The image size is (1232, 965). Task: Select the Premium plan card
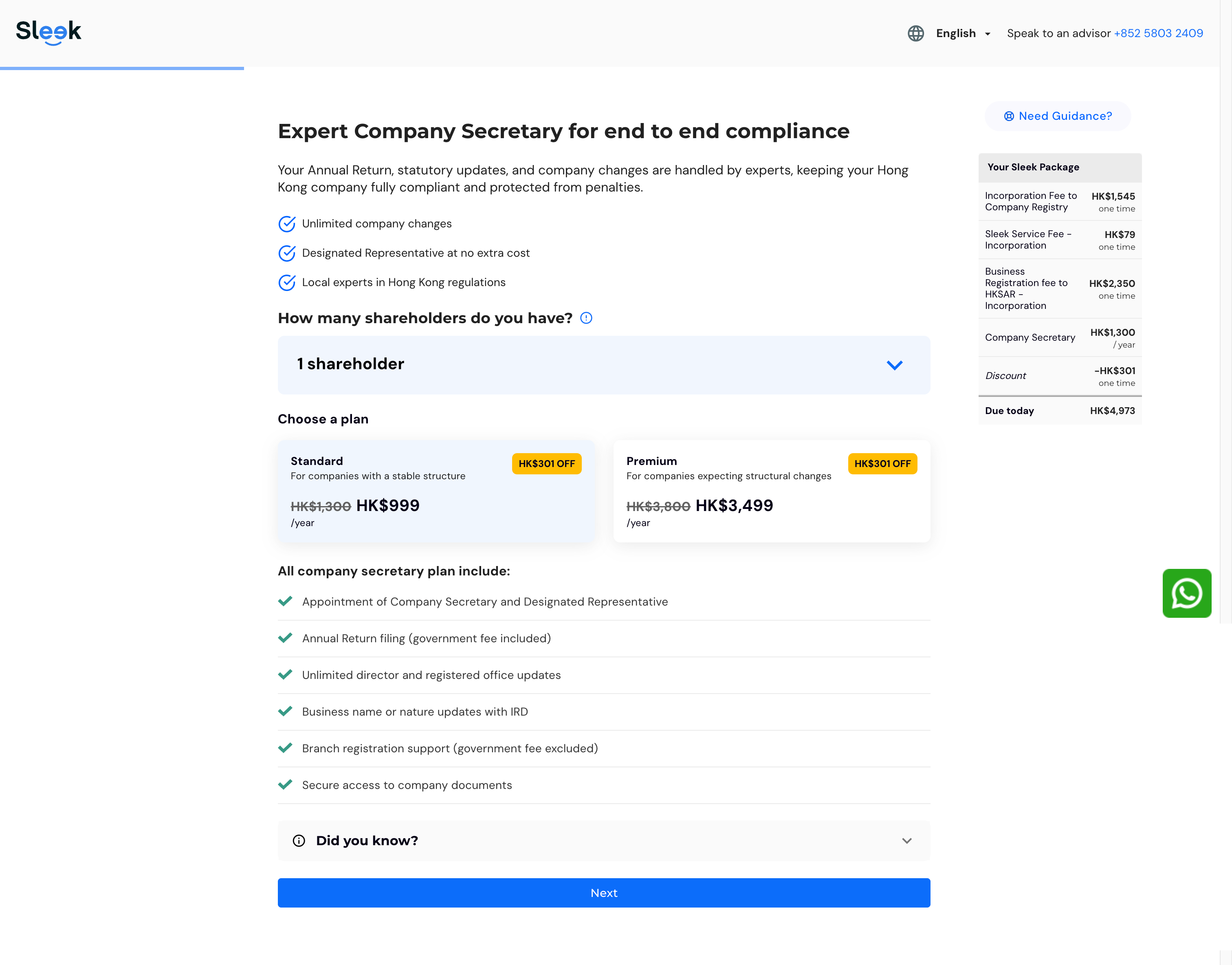pos(771,491)
